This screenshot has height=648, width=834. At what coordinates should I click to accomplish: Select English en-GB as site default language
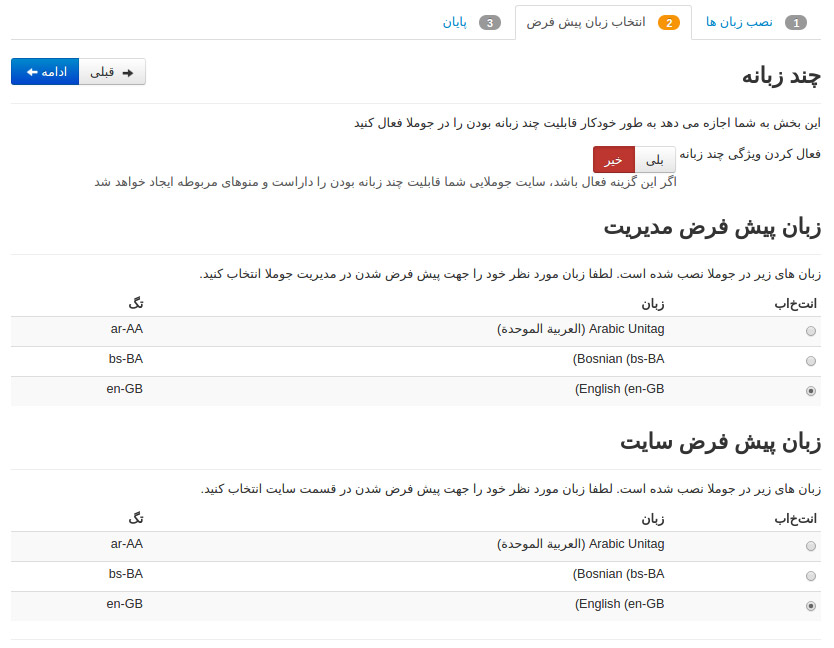[811, 605]
